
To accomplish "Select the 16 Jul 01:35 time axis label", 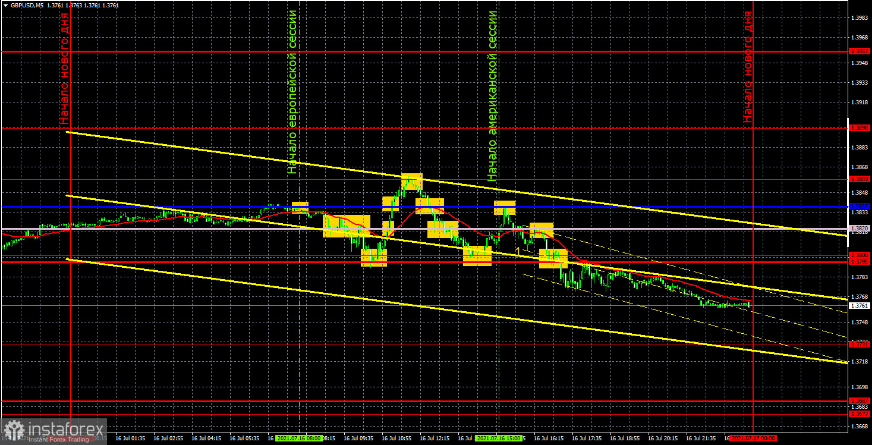I will pyautogui.click(x=131, y=438).
